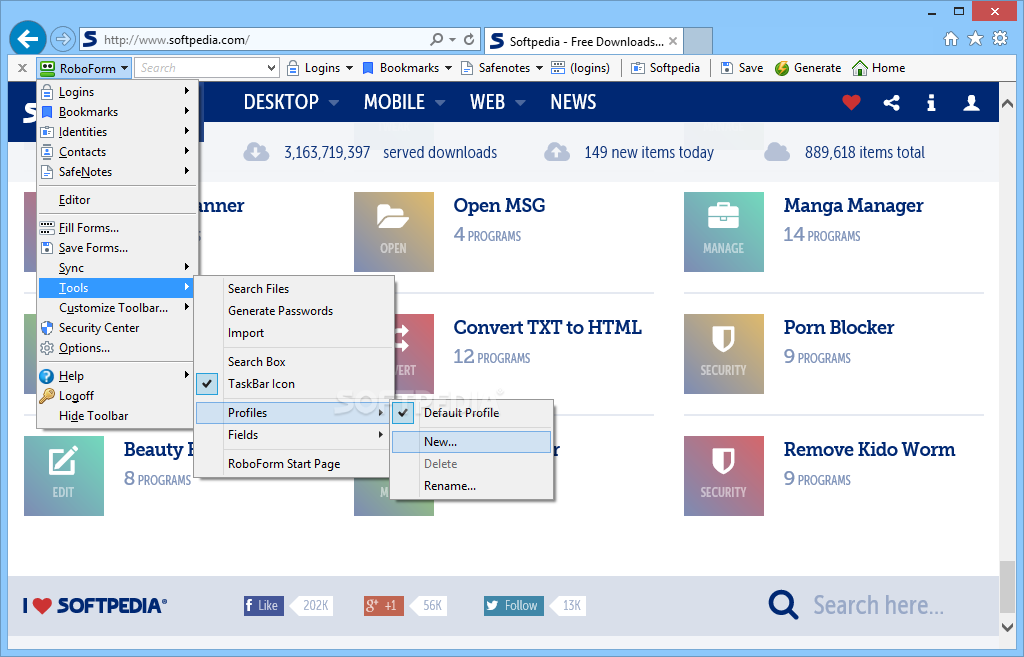This screenshot has height=657, width=1024.
Task: Expand the Fields submenu
Action: 292,435
